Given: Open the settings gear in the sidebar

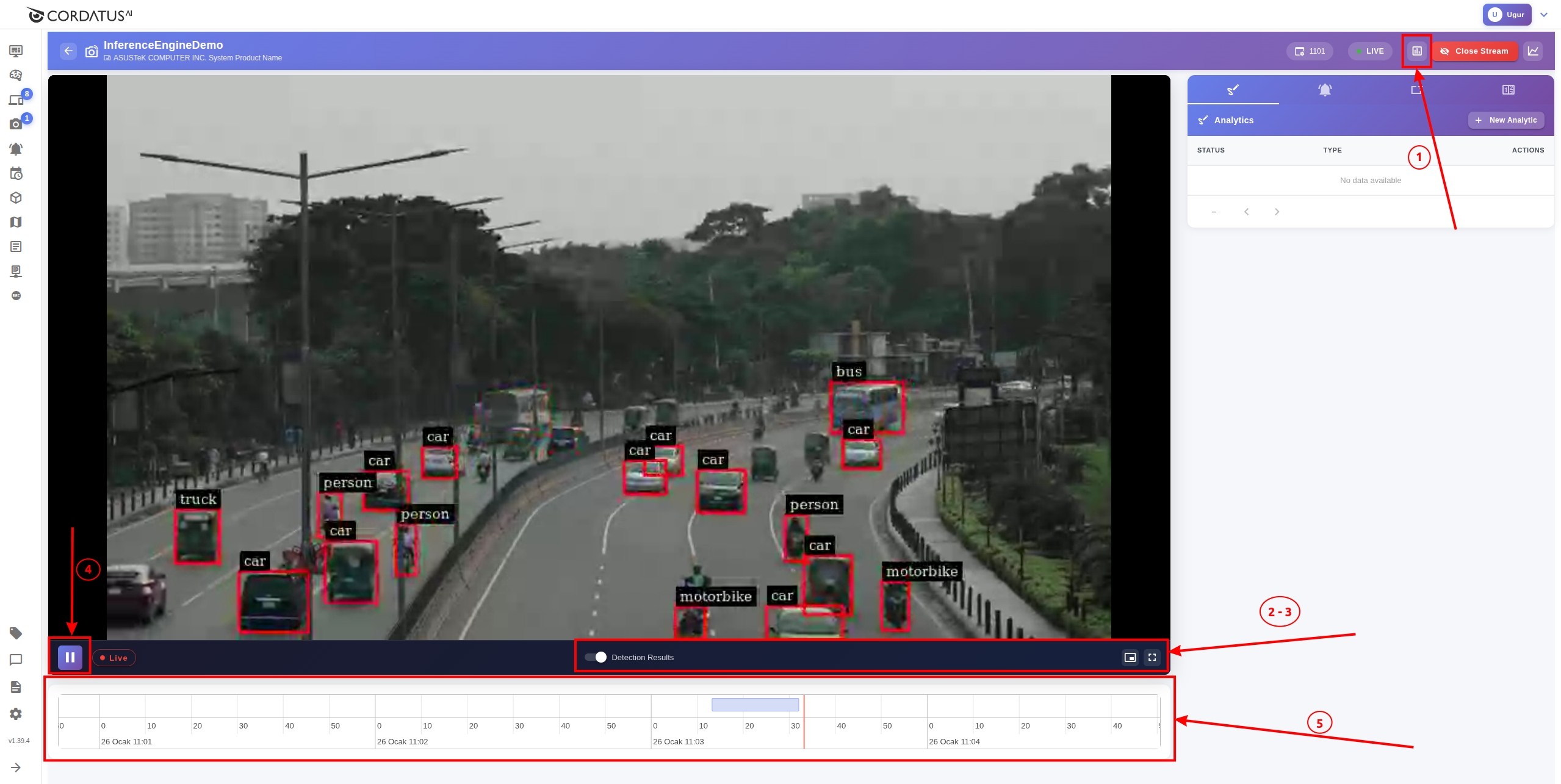Looking at the screenshot, I should click(16, 714).
